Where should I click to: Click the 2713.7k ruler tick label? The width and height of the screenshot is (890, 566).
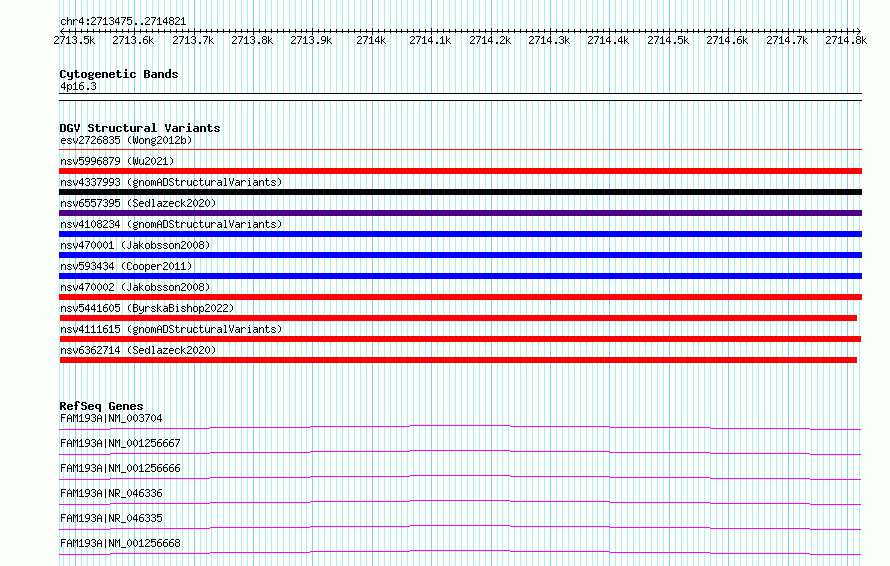click(193, 40)
